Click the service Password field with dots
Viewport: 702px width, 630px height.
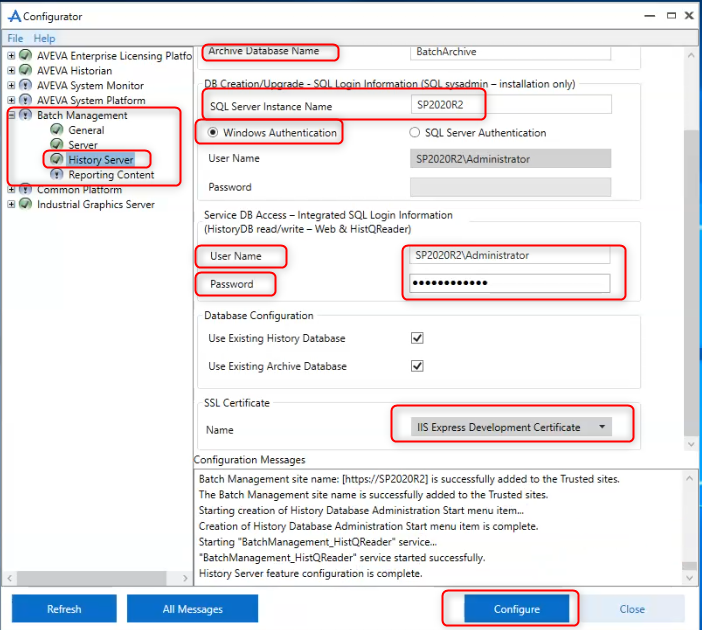(x=509, y=283)
